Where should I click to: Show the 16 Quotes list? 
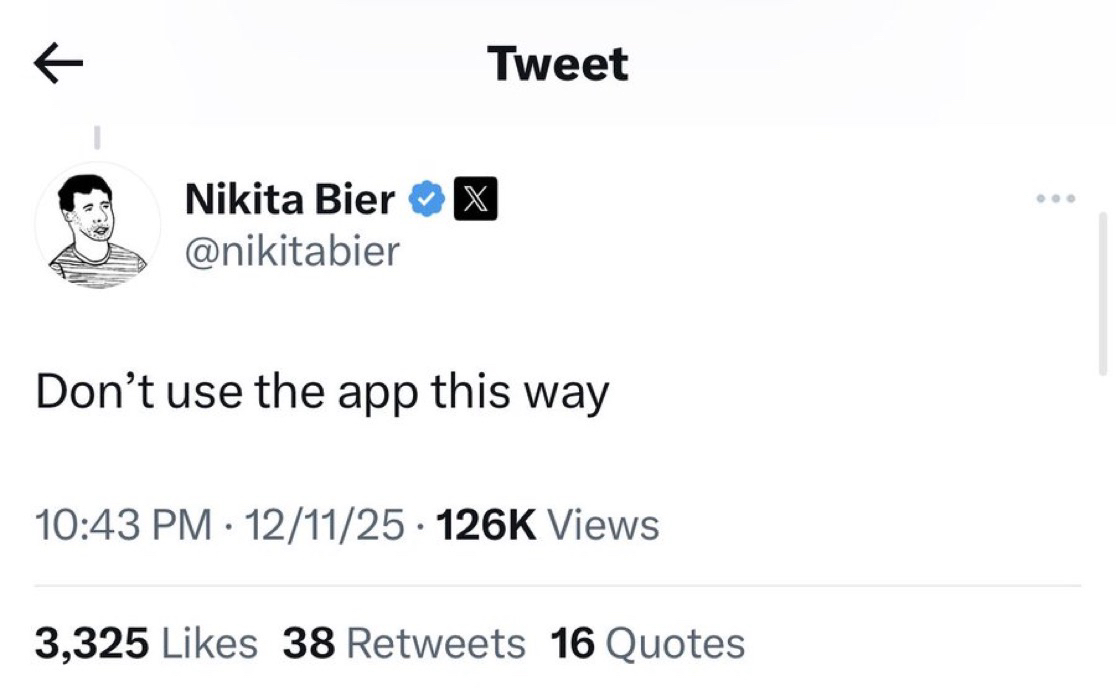(648, 643)
